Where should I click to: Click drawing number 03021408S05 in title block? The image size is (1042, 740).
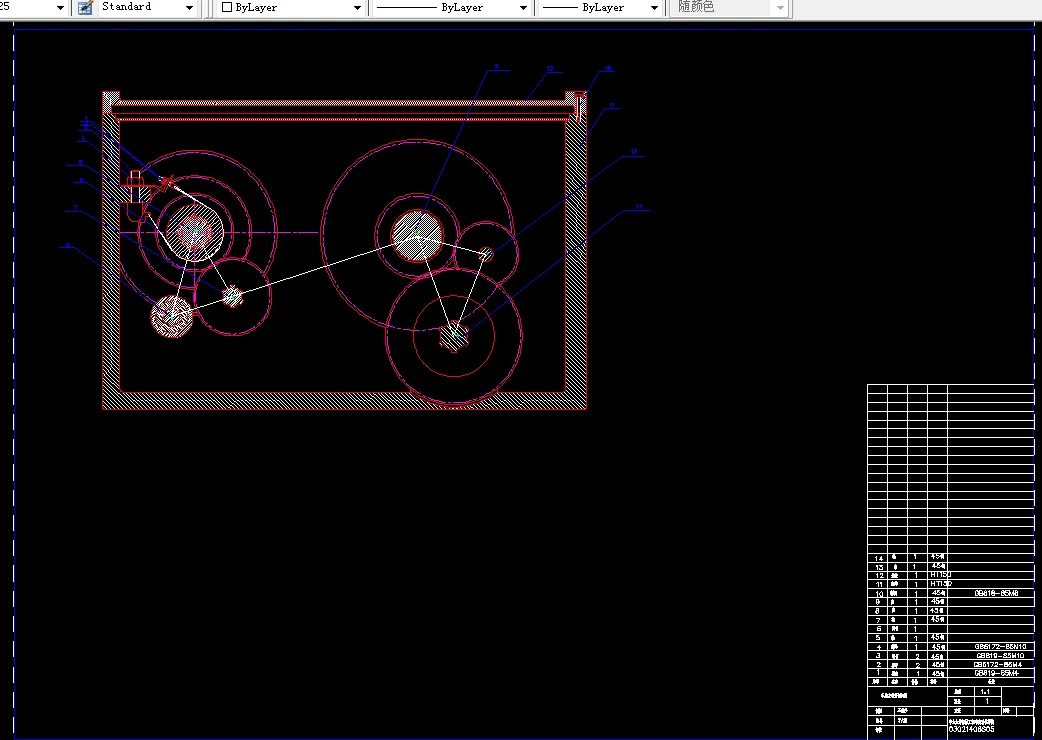tap(972, 729)
